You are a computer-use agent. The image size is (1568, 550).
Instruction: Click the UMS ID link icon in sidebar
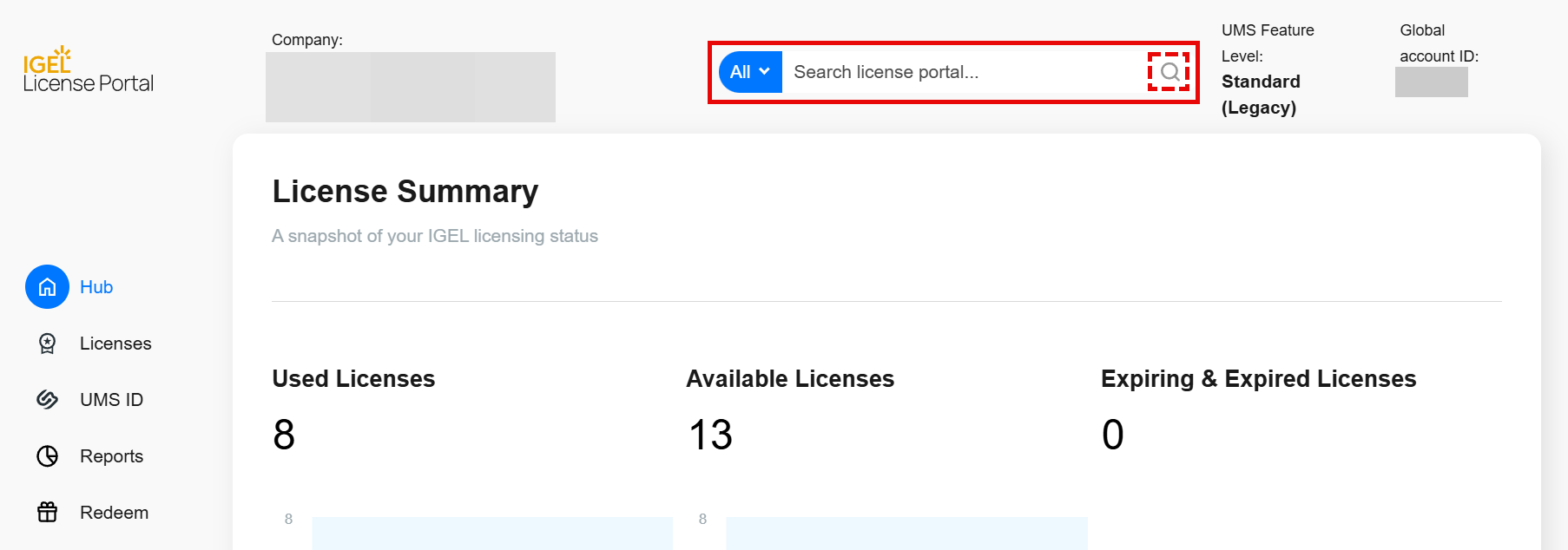pos(47,399)
